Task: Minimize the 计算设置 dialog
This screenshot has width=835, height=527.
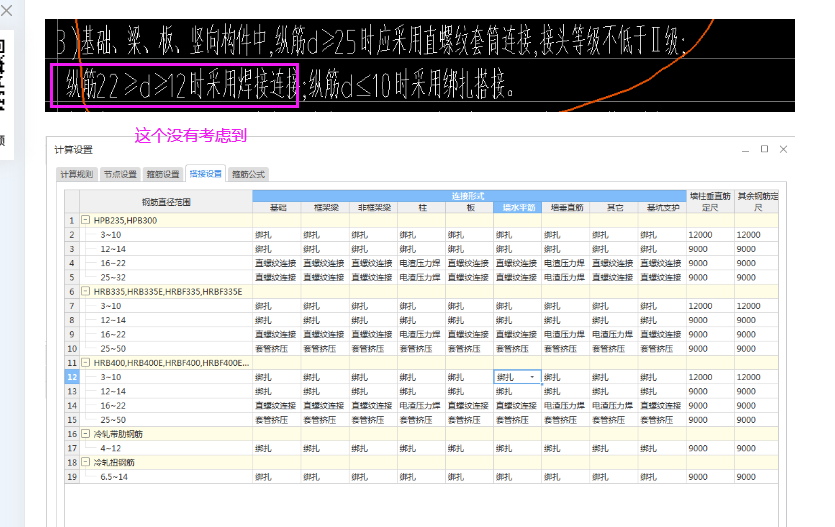Action: (746, 150)
